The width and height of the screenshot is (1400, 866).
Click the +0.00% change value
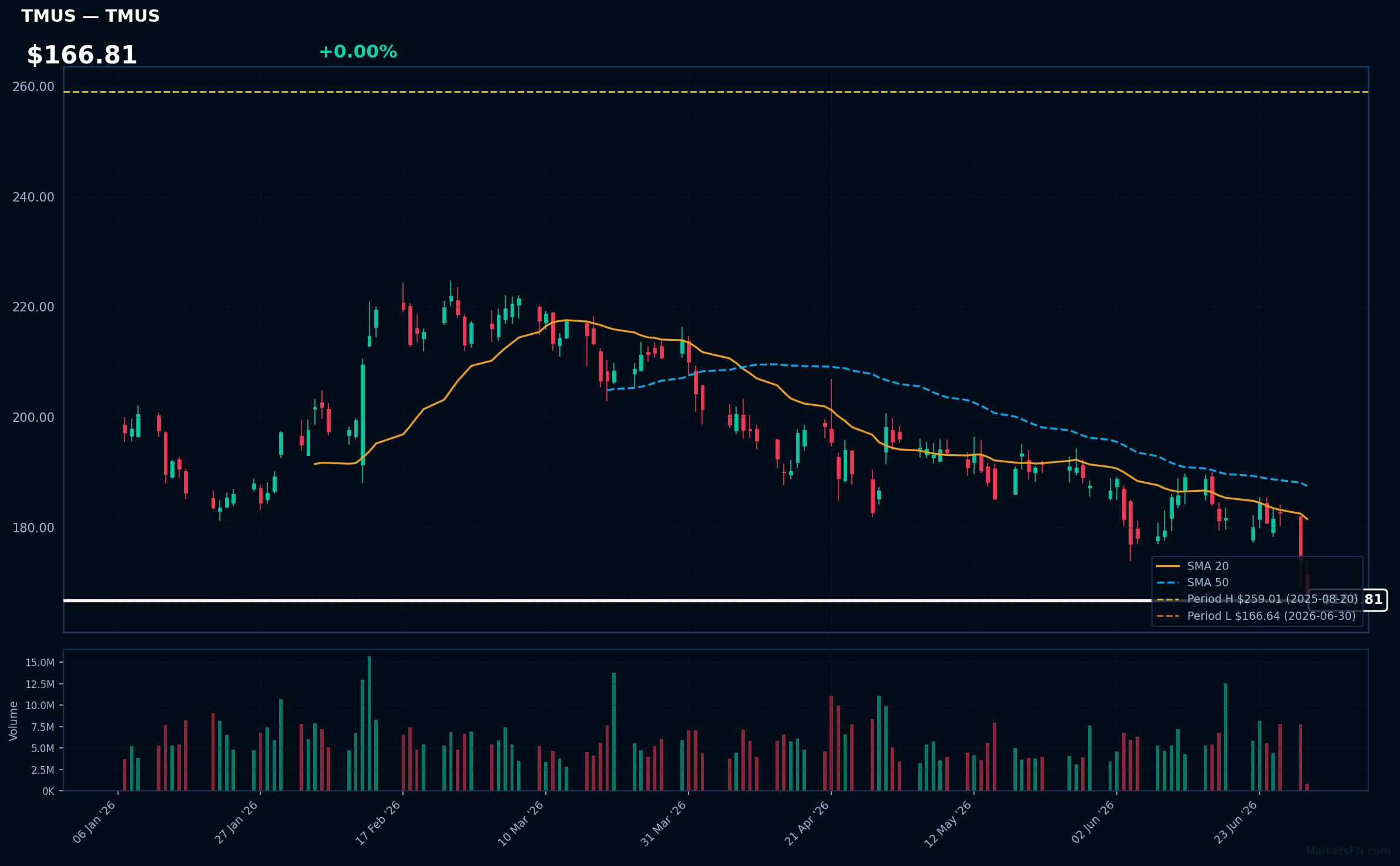(358, 52)
